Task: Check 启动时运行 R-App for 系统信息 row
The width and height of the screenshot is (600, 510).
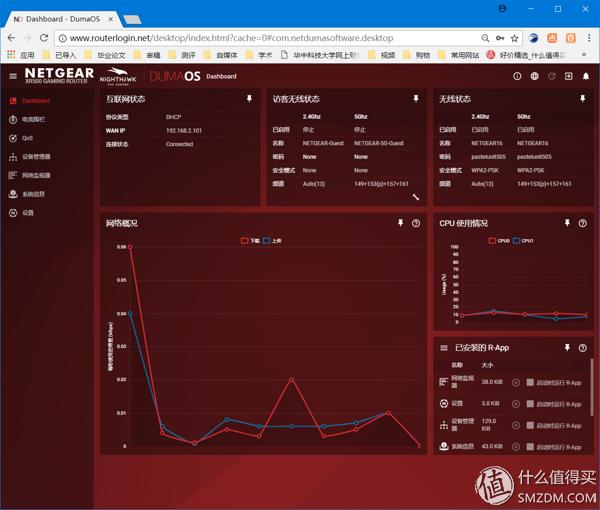Action: click(530, 446)
